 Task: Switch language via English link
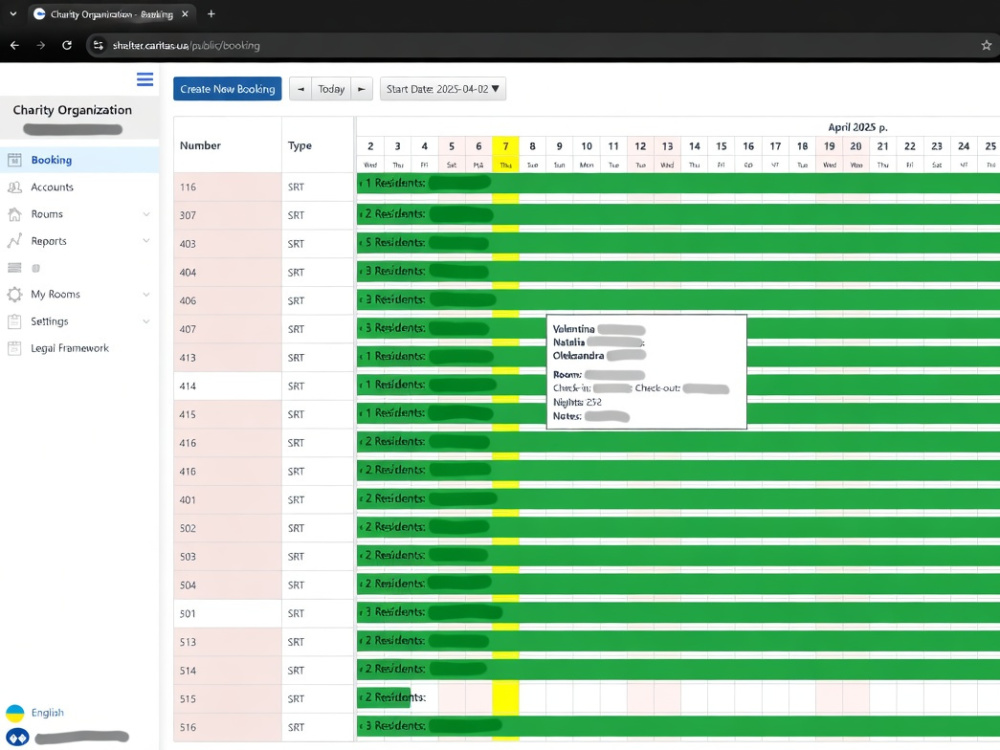[x=47, y=713]
